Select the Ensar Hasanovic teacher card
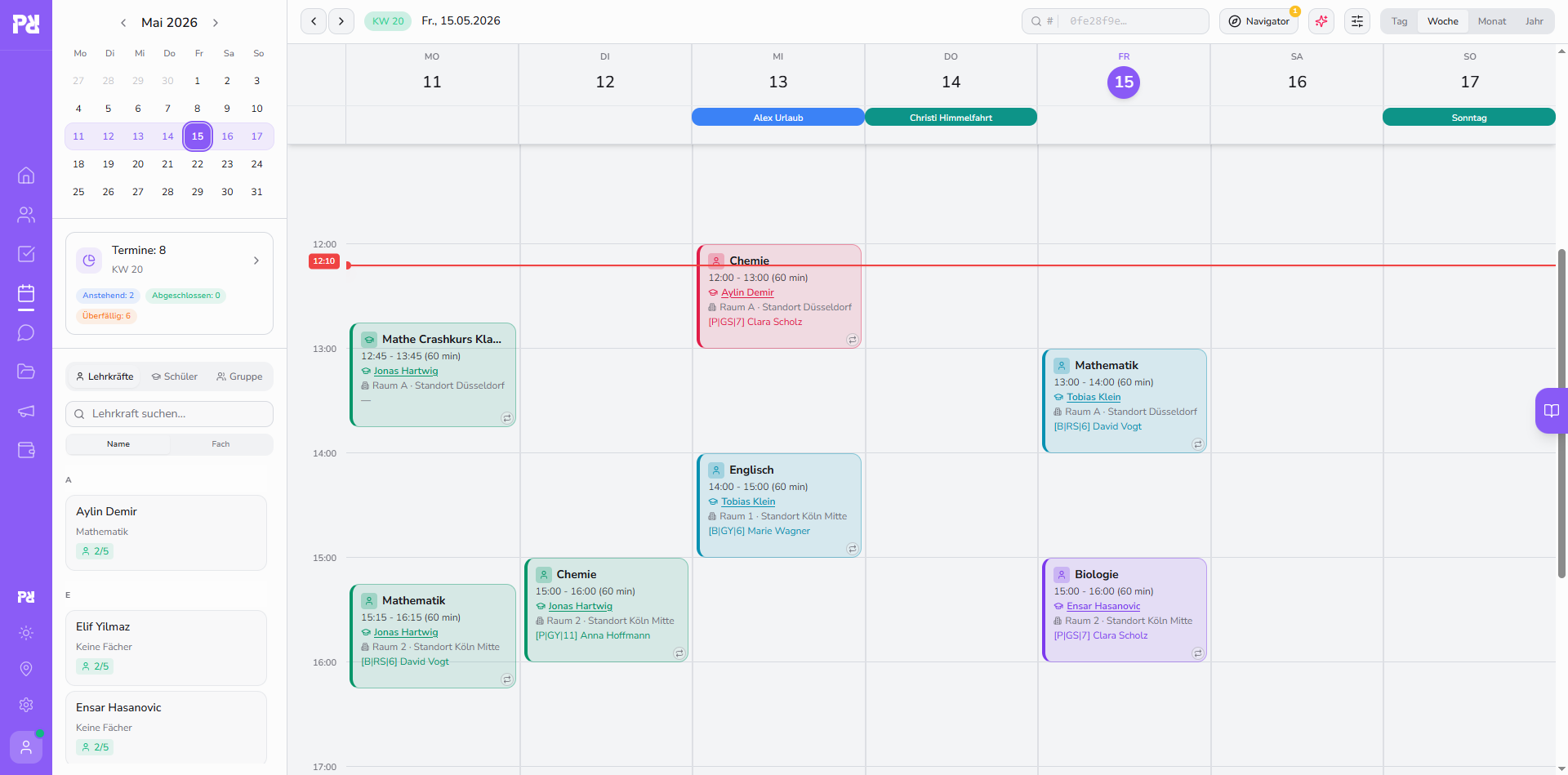This screenshot has height=775, width=1568. click(x=166, y=728)
